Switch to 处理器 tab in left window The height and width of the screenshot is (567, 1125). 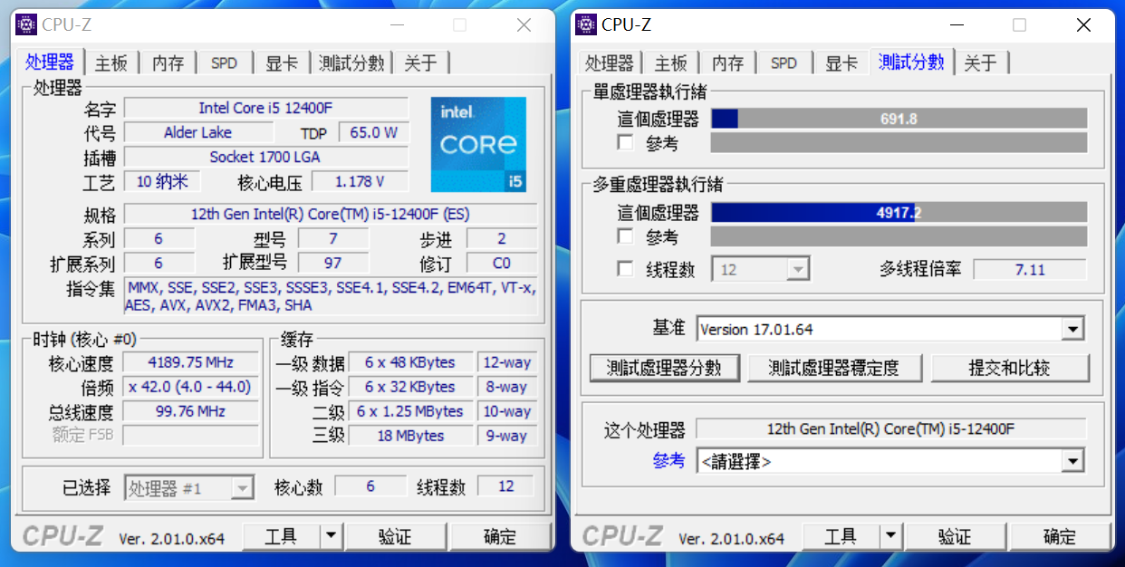click(50, 62)
